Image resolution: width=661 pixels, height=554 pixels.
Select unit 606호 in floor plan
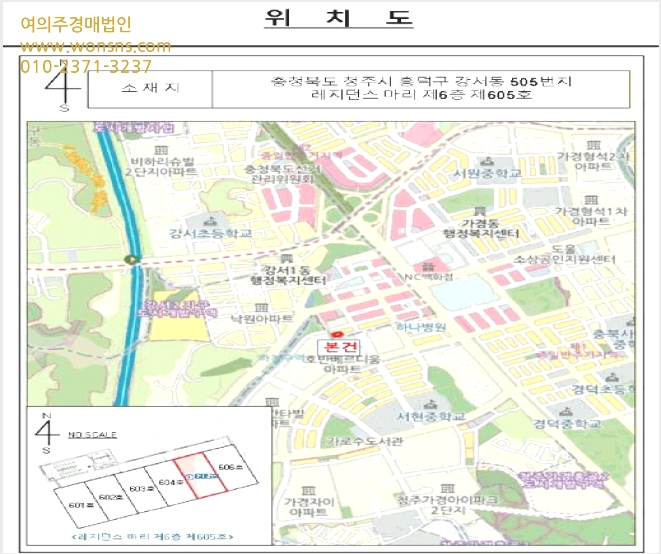coord(231,468)
